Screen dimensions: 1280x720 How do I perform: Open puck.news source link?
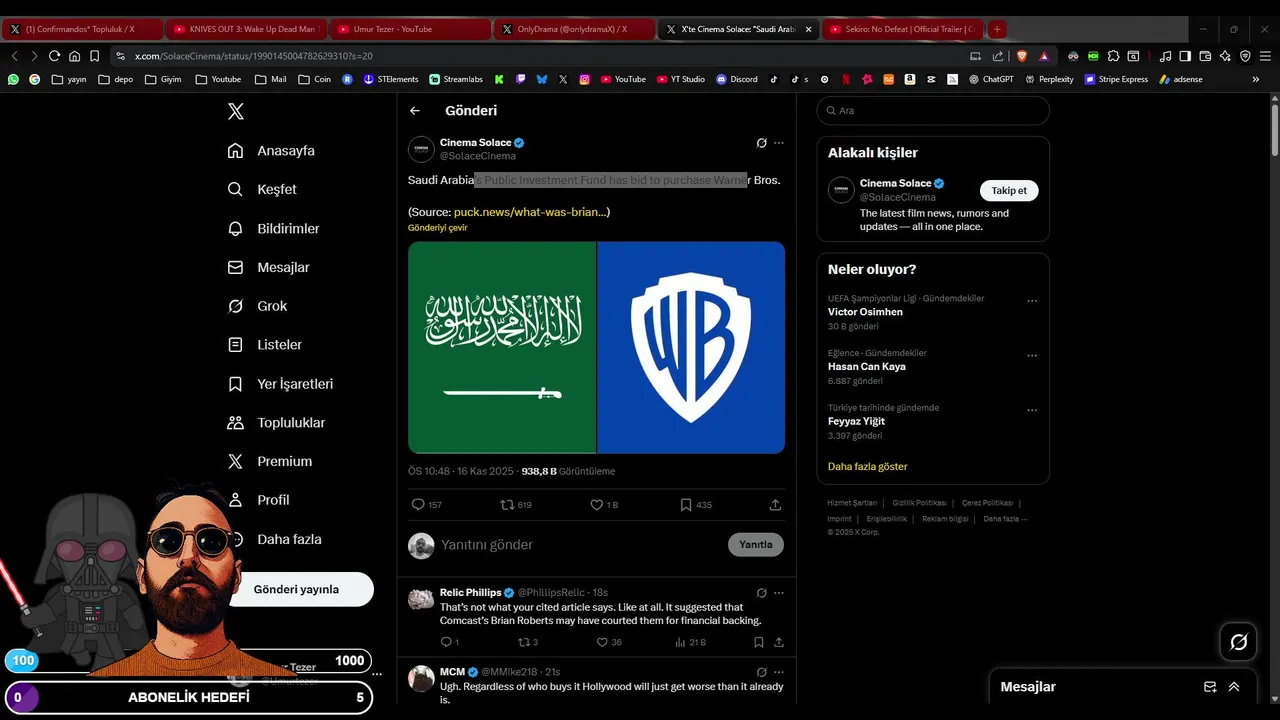(530, 212)
